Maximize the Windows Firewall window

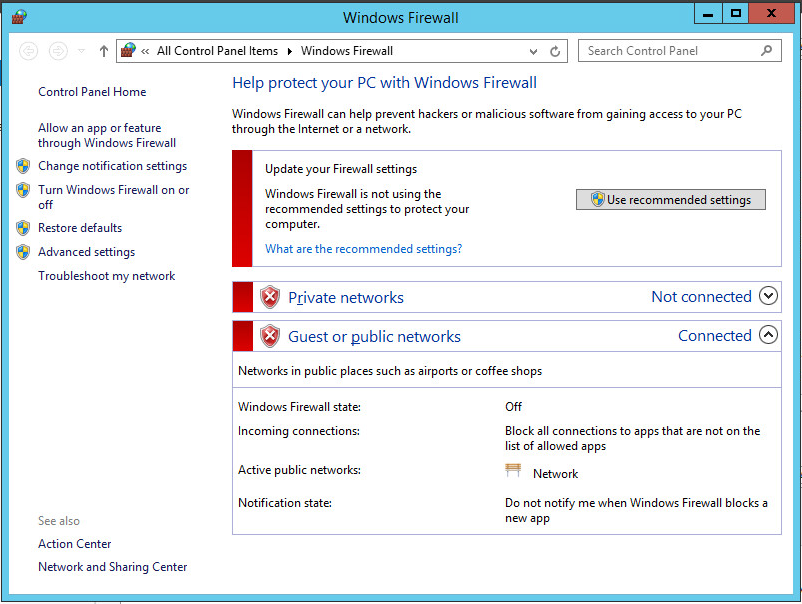pyautogui.click(x=736, y=14)
